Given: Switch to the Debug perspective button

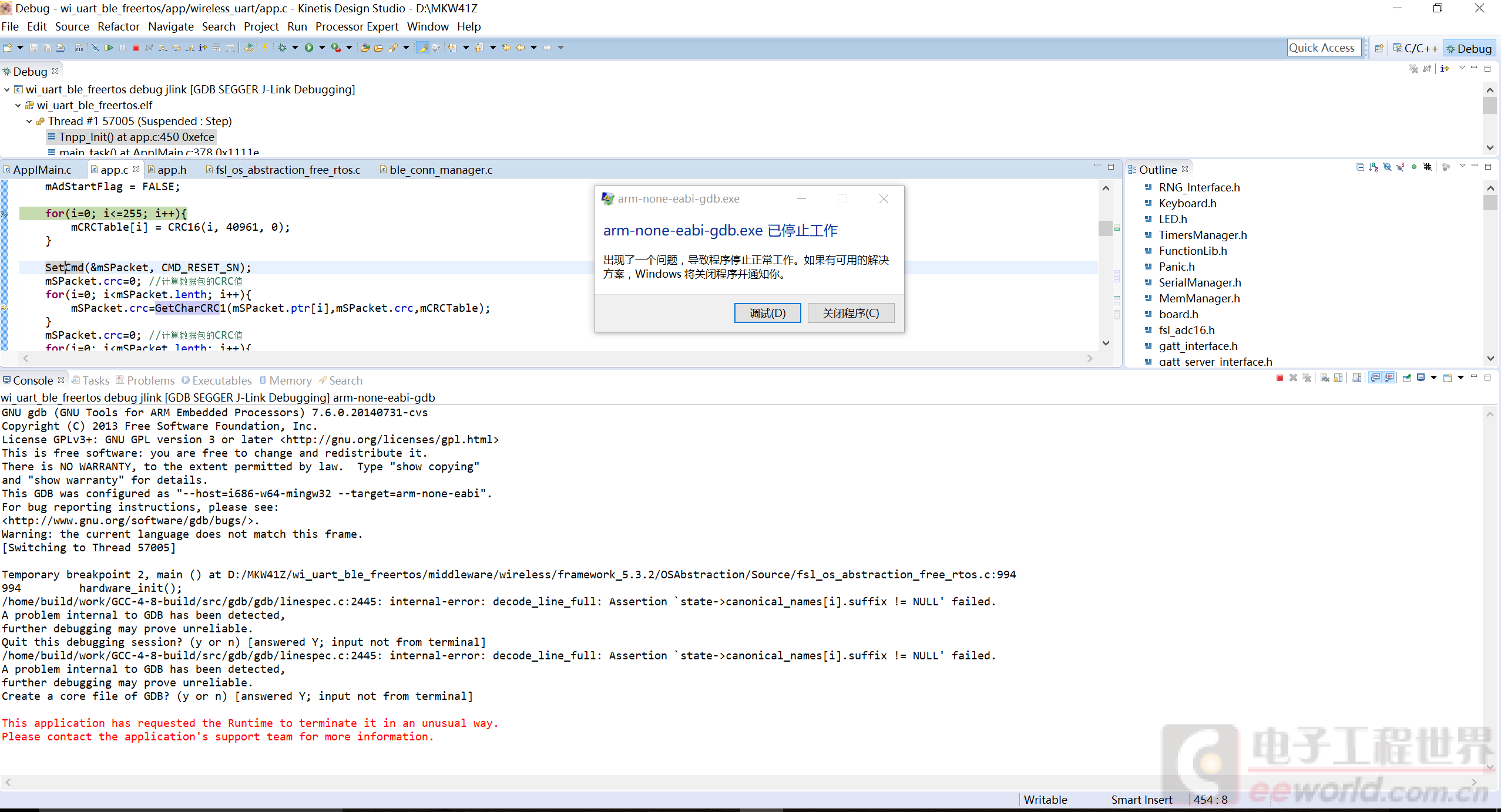Looking at the screenshot, I should coord(1469,49).
